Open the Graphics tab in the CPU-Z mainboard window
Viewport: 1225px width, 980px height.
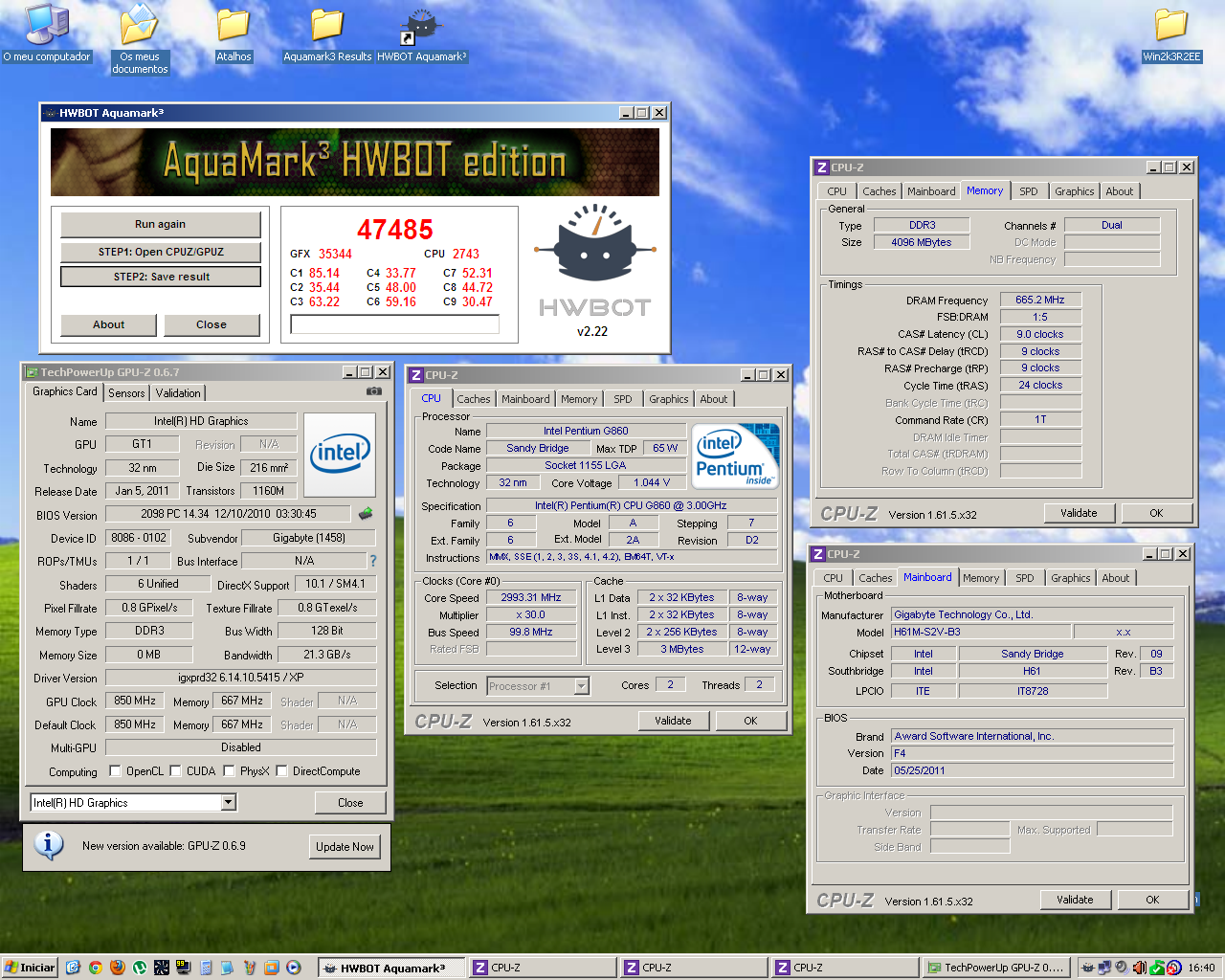(x=1070, y=578)
